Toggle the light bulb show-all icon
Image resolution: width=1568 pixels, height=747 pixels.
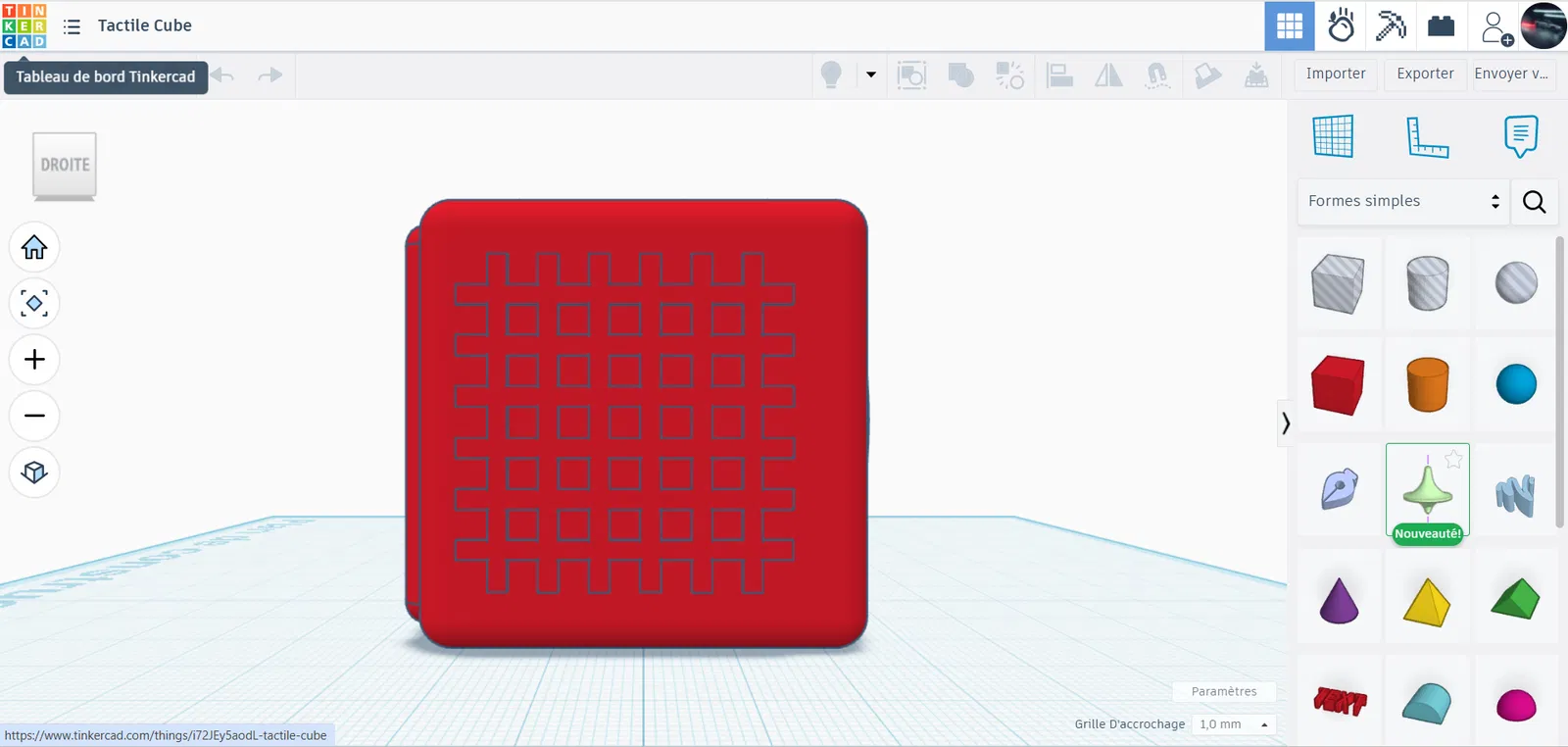pyautogui.click(x=831, y=75)
